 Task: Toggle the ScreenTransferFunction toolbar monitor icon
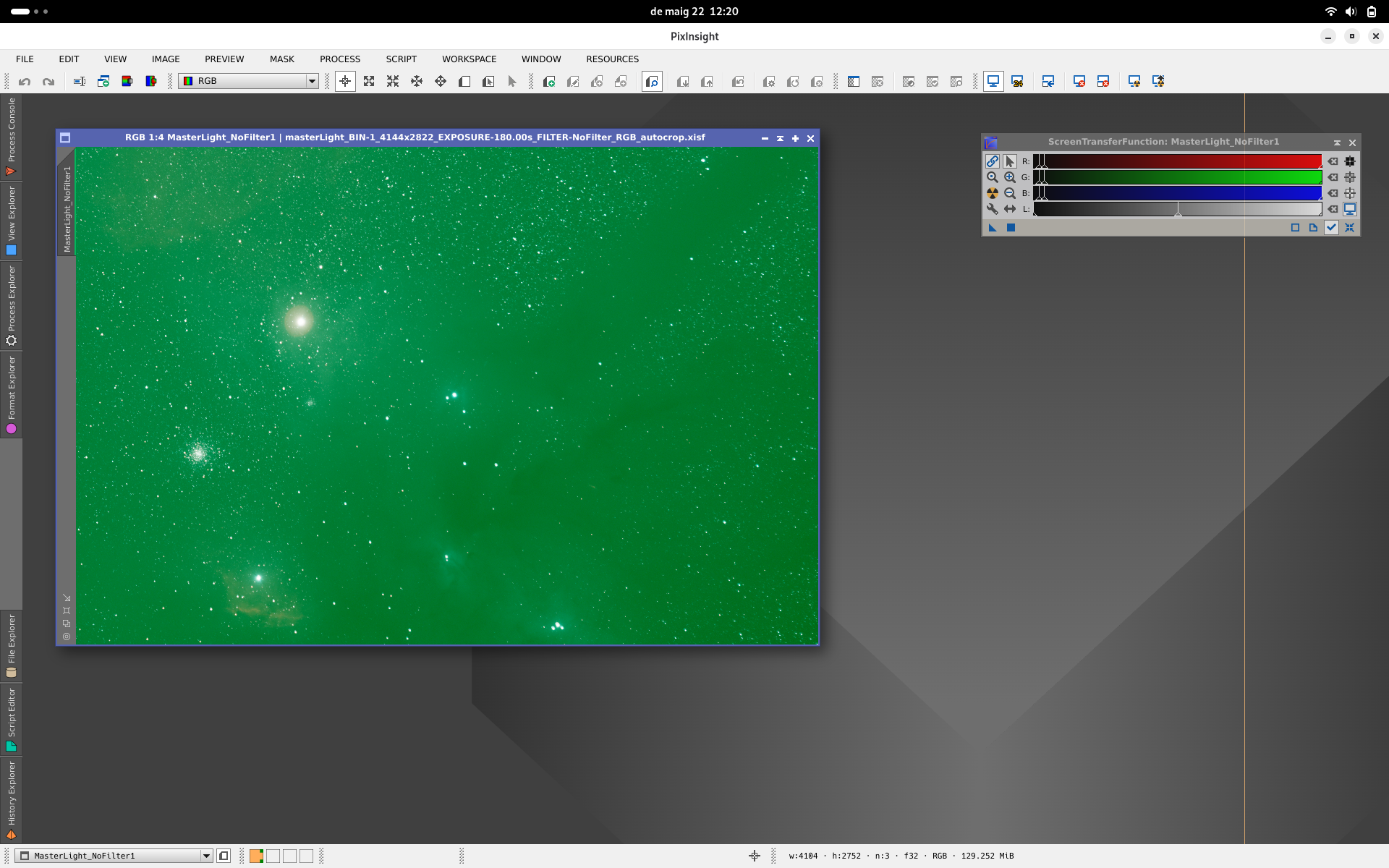pos(993,82)
